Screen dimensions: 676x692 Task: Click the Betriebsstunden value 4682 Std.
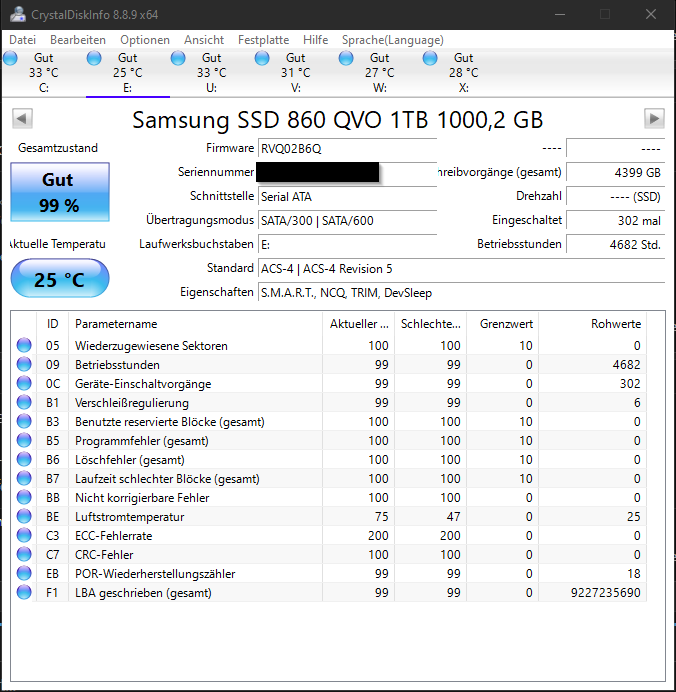tap(615, 245)
